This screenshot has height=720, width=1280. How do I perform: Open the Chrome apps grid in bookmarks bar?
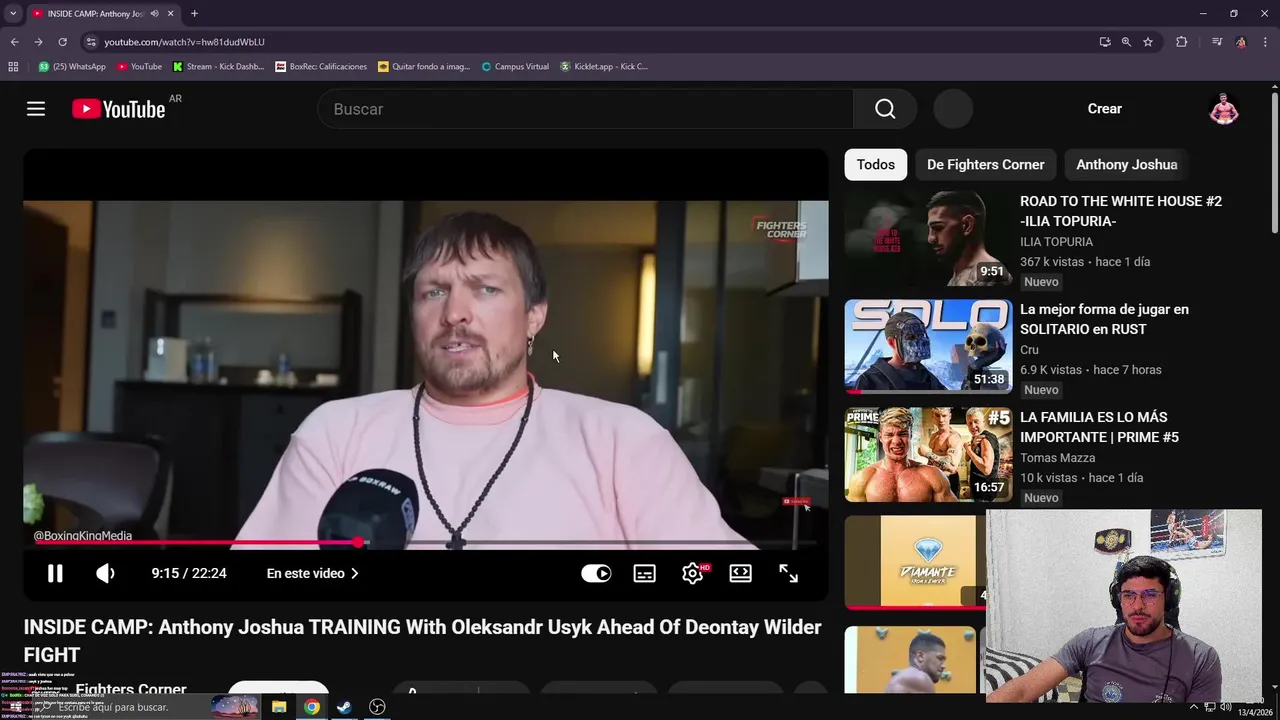(x=13, y=67)
